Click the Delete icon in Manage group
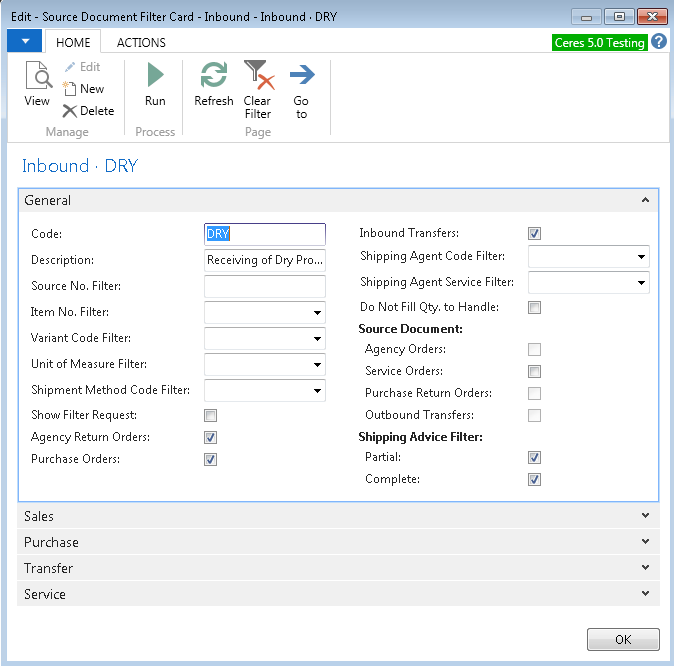Image resolution: width=674 pixels, height=666 pixels. pyautogui.click(x=70, y=111)
